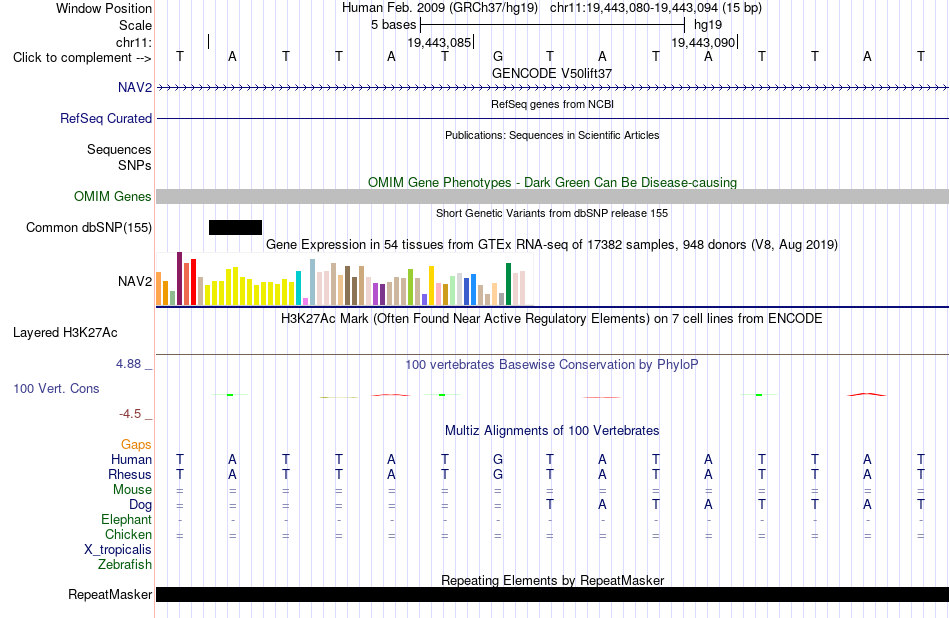The image size is (950, 618).
Task: Click 'Repeating Elements by RepeatMasker' title
Action: pos(553,580)
